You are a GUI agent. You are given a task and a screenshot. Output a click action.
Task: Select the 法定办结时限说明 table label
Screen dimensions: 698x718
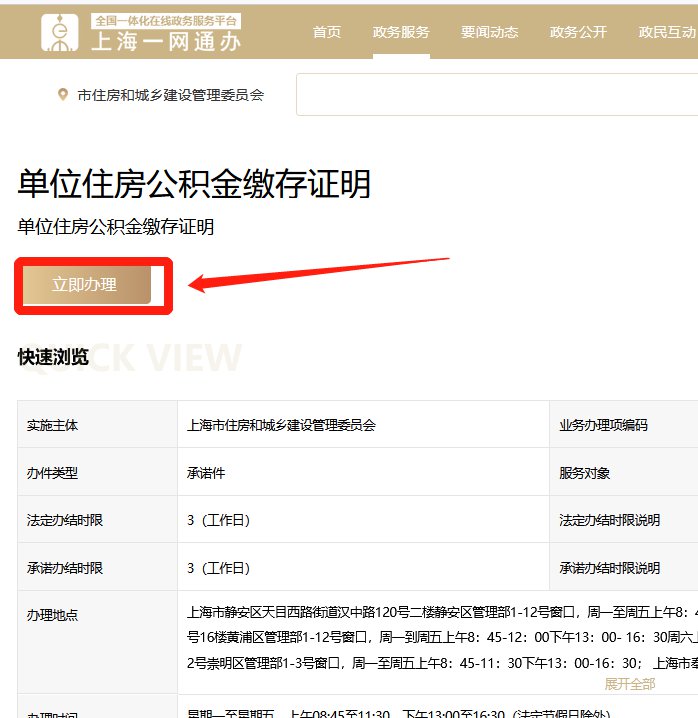pyautogui.click(x=610, y=520)
